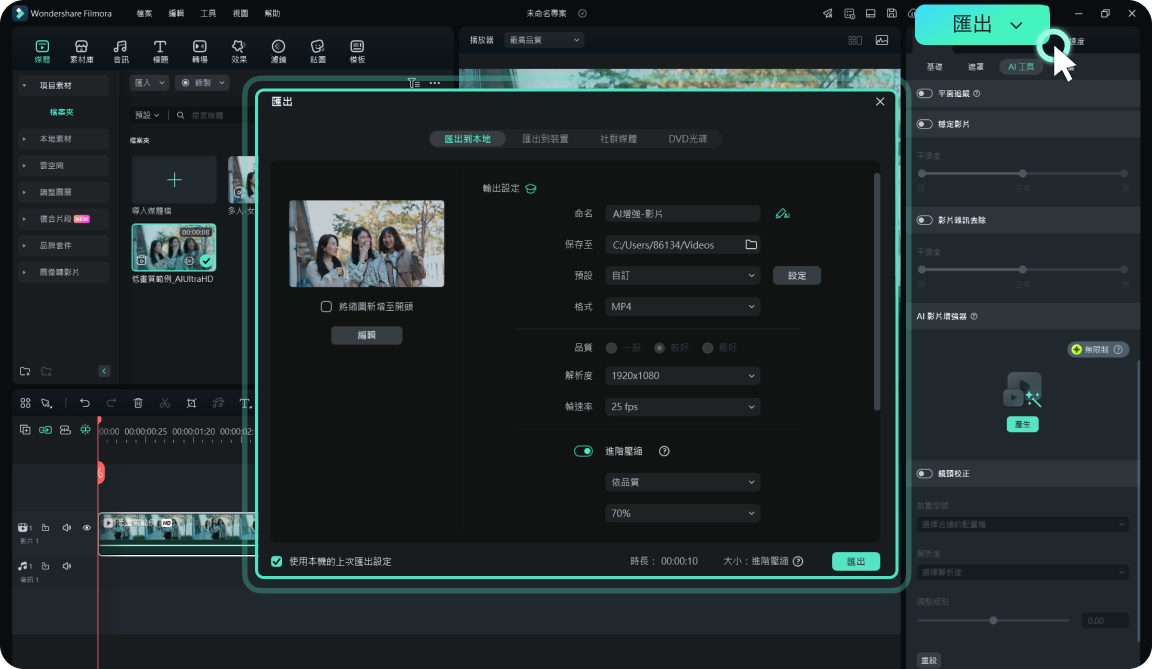Enable the 穩定影片 toggle
This screenshot has width=1152, height=669.
coord(924,124)
